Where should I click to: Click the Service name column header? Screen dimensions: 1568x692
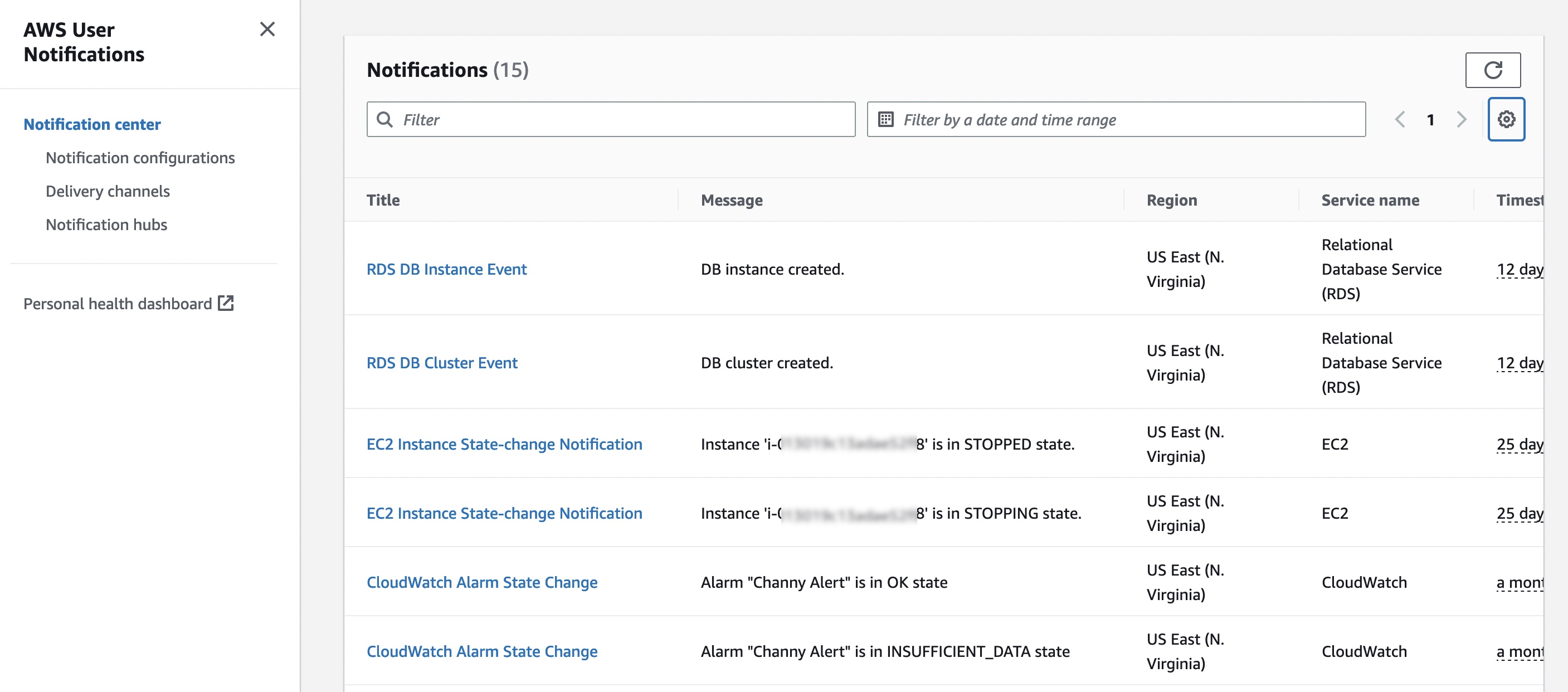point(1370,199)
